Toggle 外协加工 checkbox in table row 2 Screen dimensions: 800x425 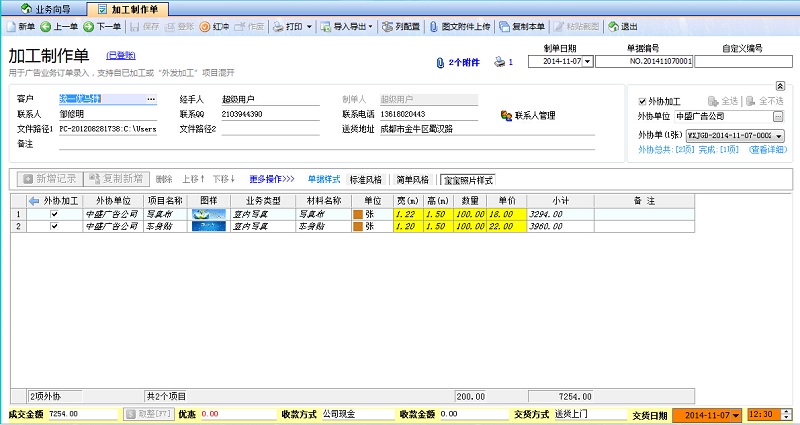tap(54, 227)
